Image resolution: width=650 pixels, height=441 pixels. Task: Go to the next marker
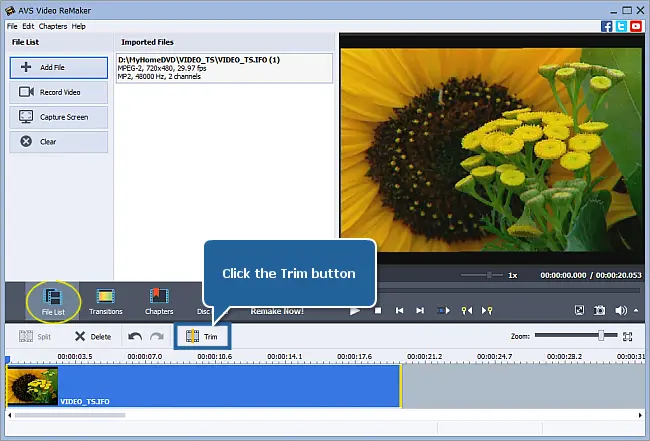(x=487, y=310)
